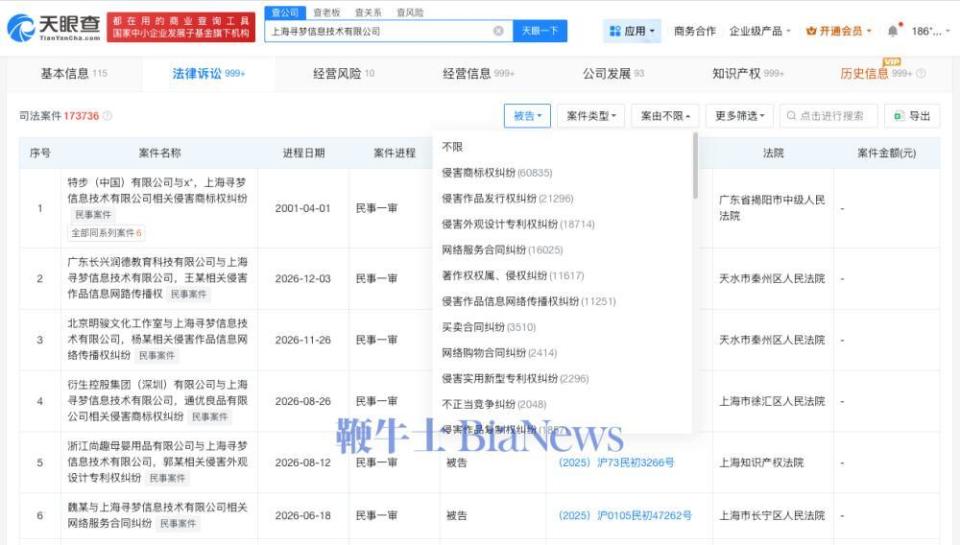This screenshot has width=960, height=545.
Task: Switch to 公司发展 tab
Action: click(x=613, y=73)
